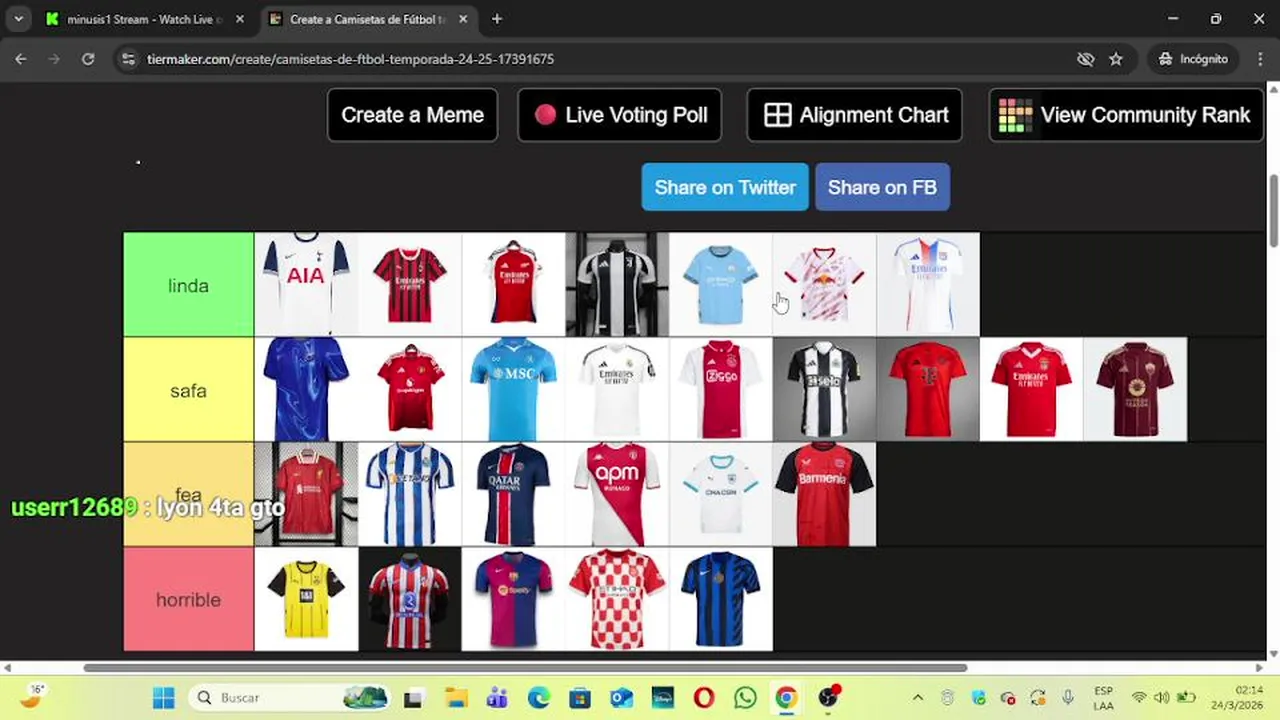The height and width of the screenshot is (720, 1280).
Task: Open Chrome's three-dot menu
Action: [1260, 59]
